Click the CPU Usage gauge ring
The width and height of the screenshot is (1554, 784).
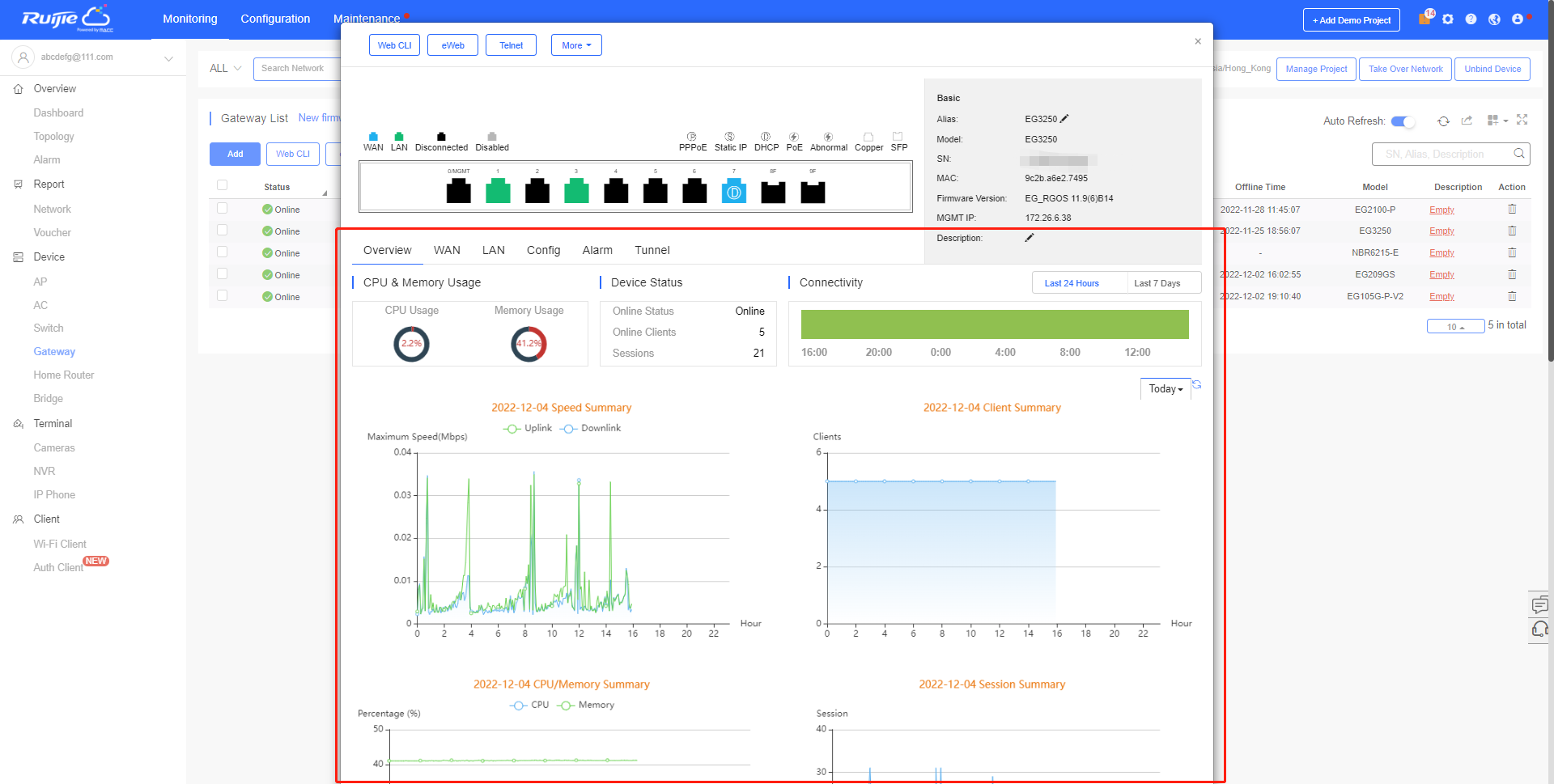click(411, 344)
